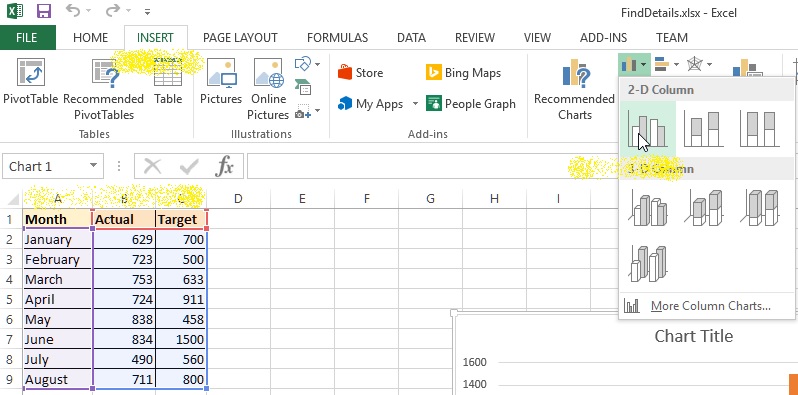Choose 3-D 100% Stacked Column chart
This screenshot has height=395, width=798.
759,208
